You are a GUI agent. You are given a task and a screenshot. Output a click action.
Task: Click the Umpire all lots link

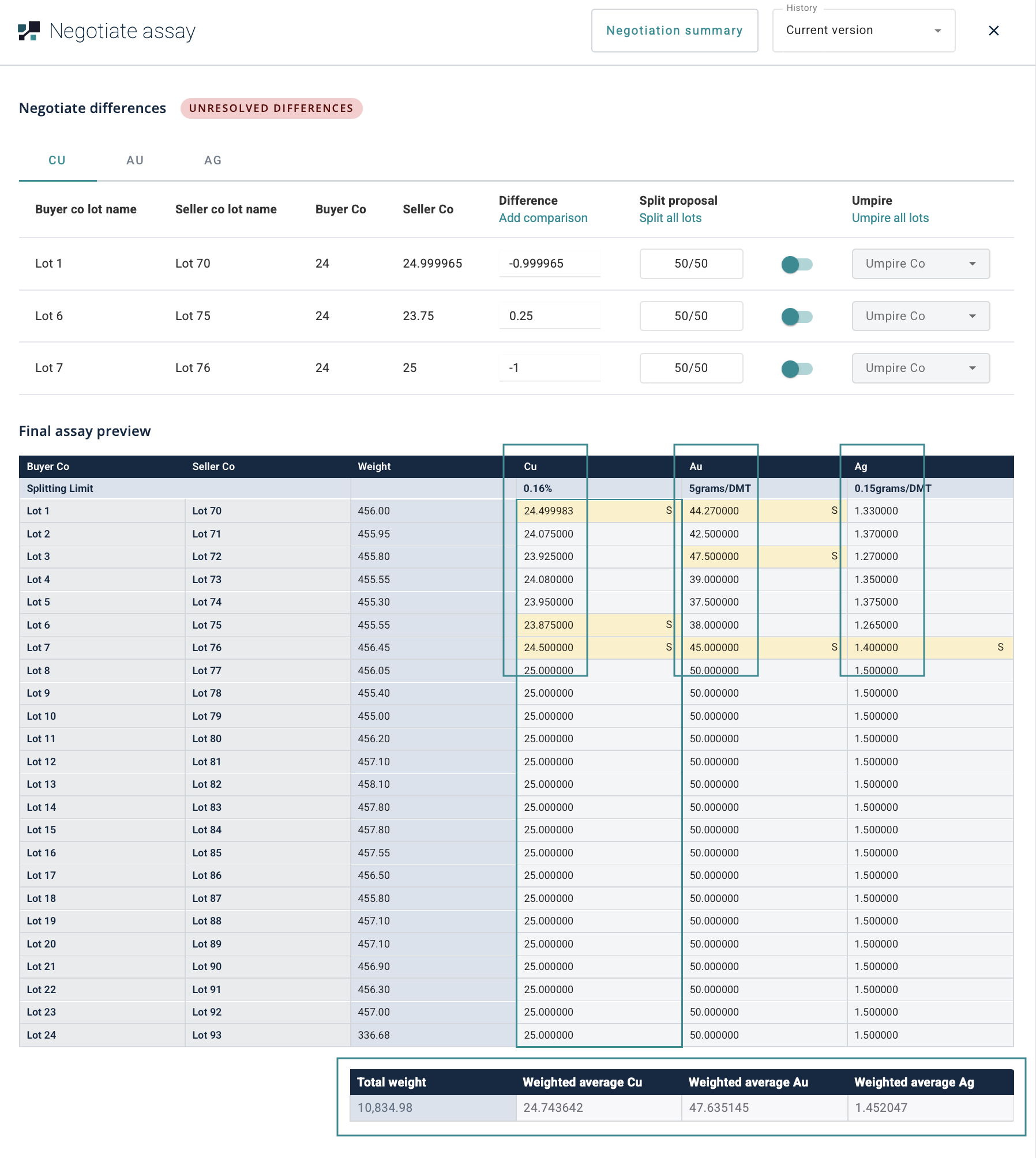pos(890,218)
